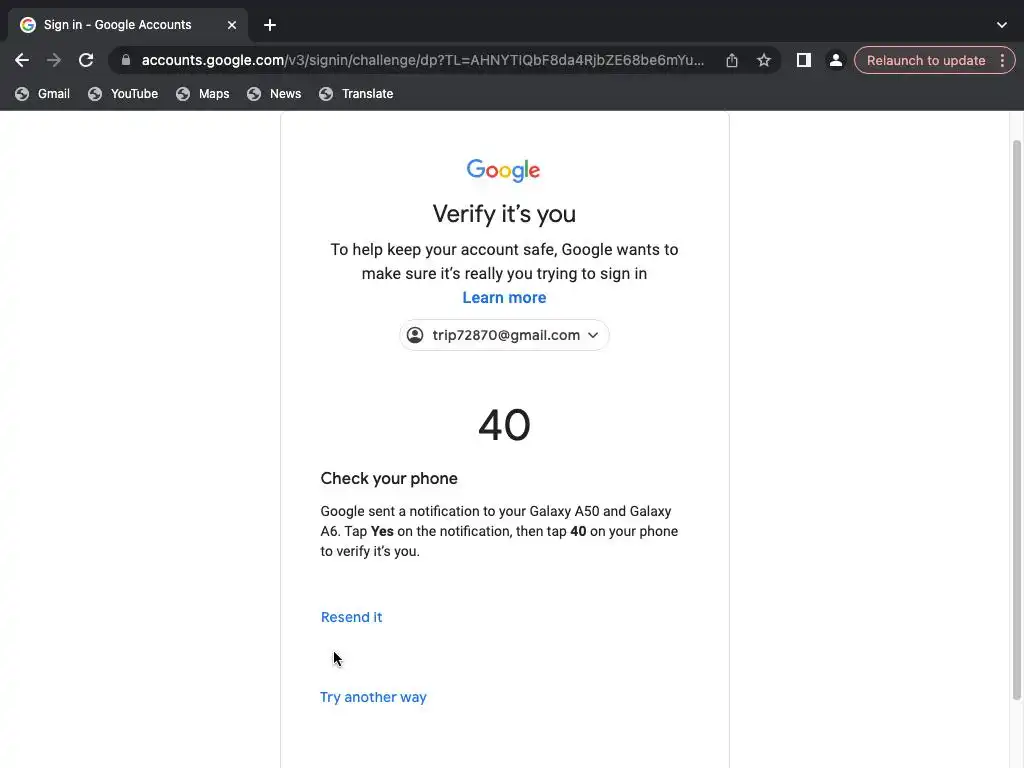Select the Sign in - Google Accounts tab

117,25
